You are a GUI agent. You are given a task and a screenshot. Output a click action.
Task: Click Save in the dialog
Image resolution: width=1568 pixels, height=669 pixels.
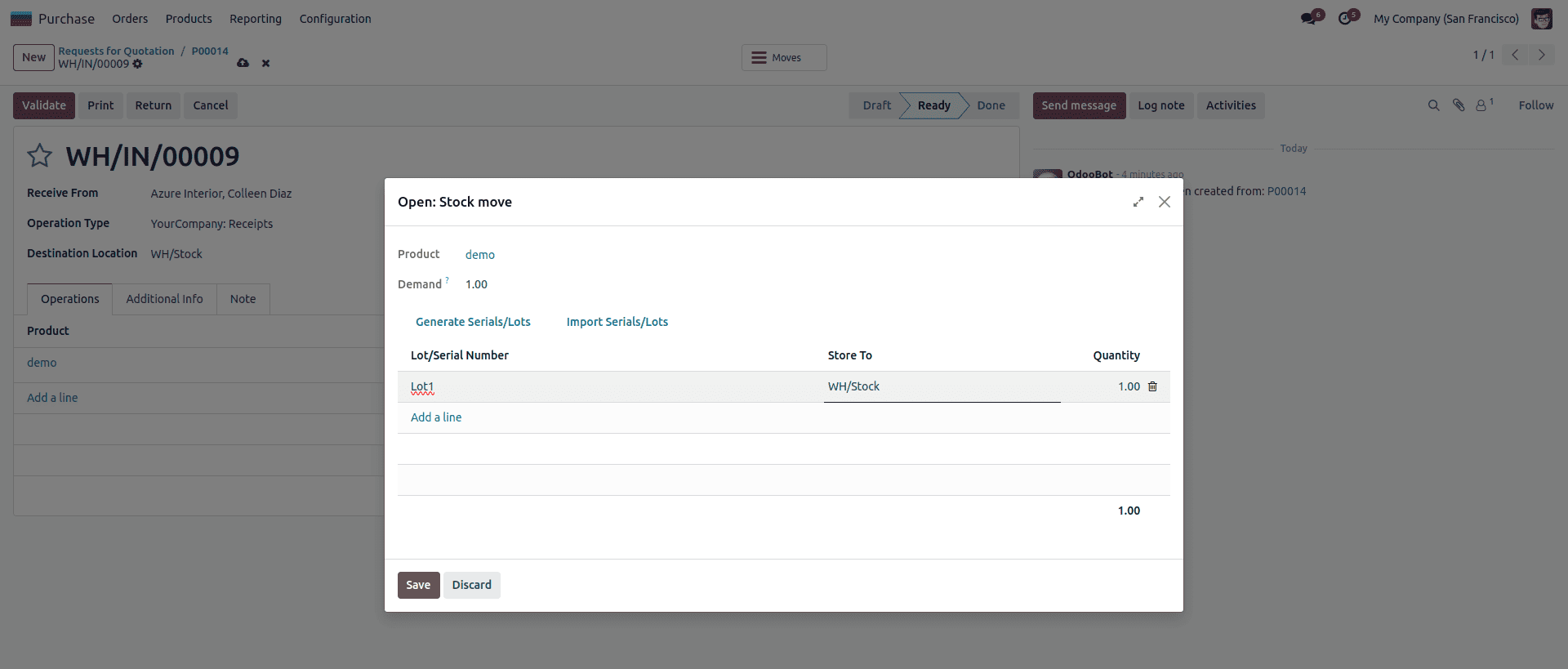pos(418,585)
